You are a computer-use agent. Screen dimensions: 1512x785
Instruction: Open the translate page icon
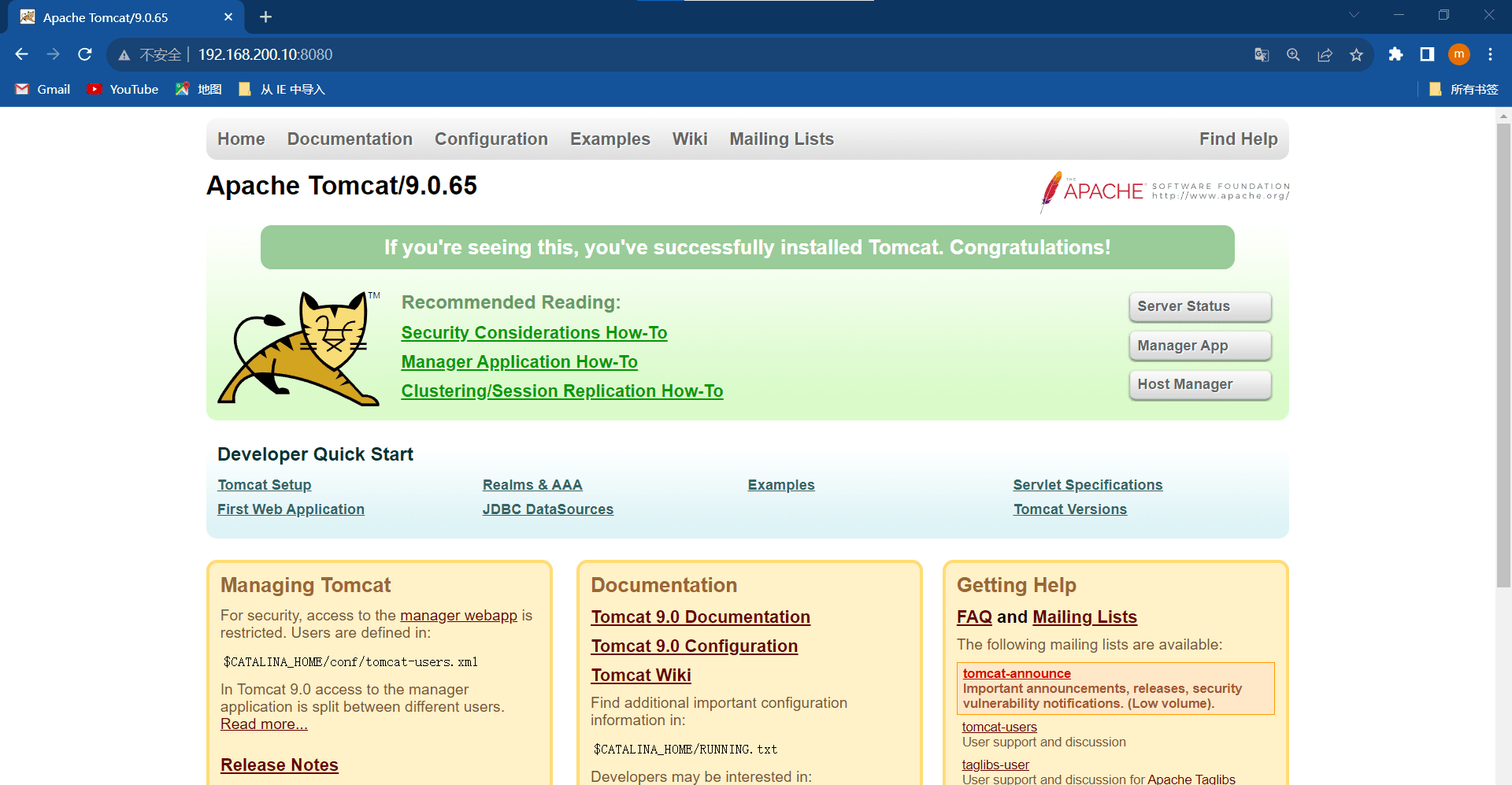(1262, 54)
